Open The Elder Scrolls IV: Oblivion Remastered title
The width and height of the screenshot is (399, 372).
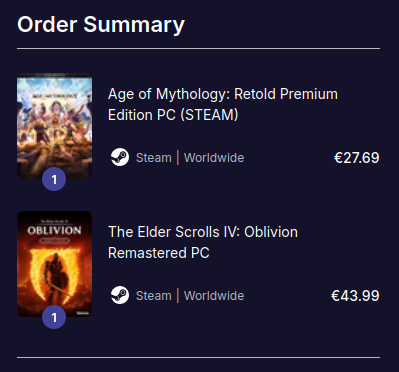[x=203, y=242]
